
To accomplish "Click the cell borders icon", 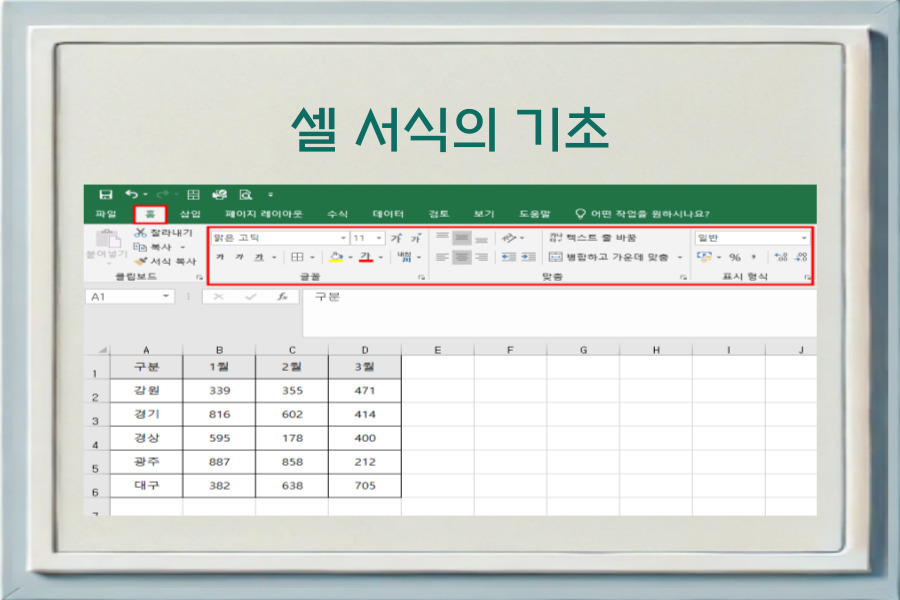I will tap(297, 257).
